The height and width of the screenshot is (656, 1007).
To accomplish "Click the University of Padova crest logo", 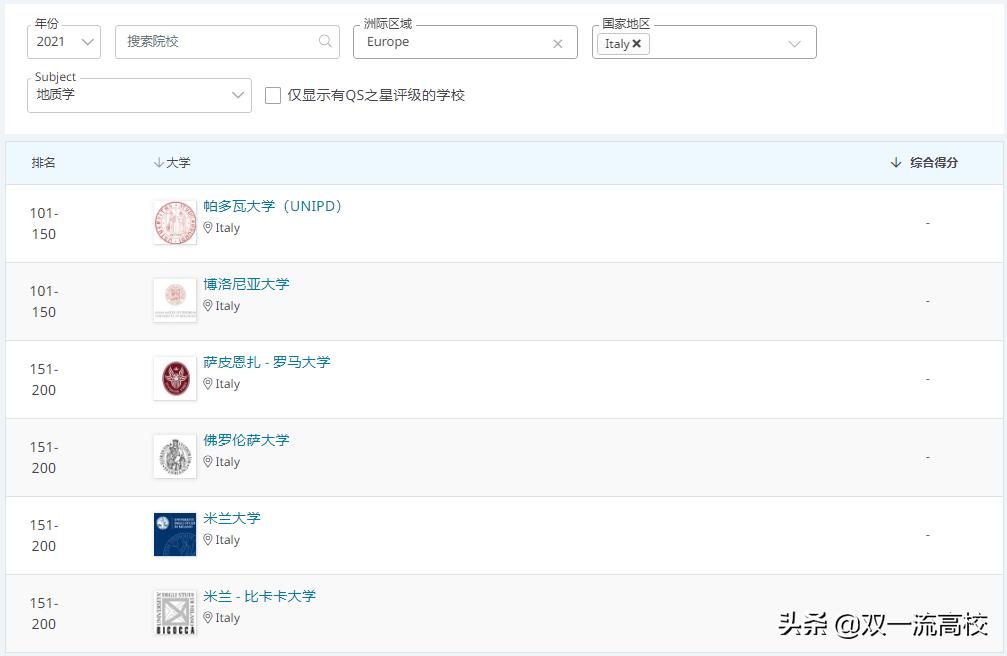I will tap(175, 222).
